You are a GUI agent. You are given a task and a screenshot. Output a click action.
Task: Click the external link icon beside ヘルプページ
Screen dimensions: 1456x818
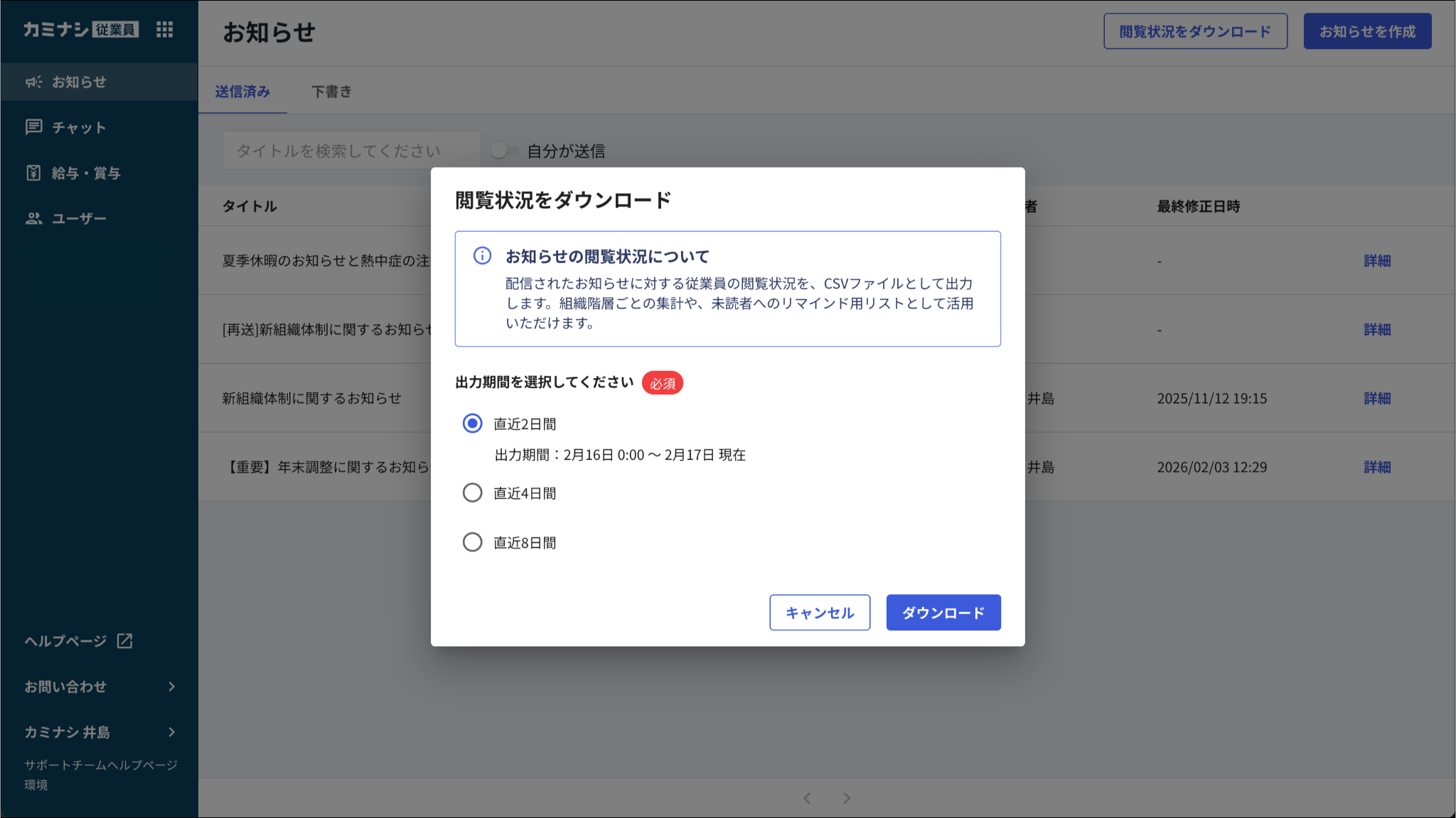tap(125, 641)
